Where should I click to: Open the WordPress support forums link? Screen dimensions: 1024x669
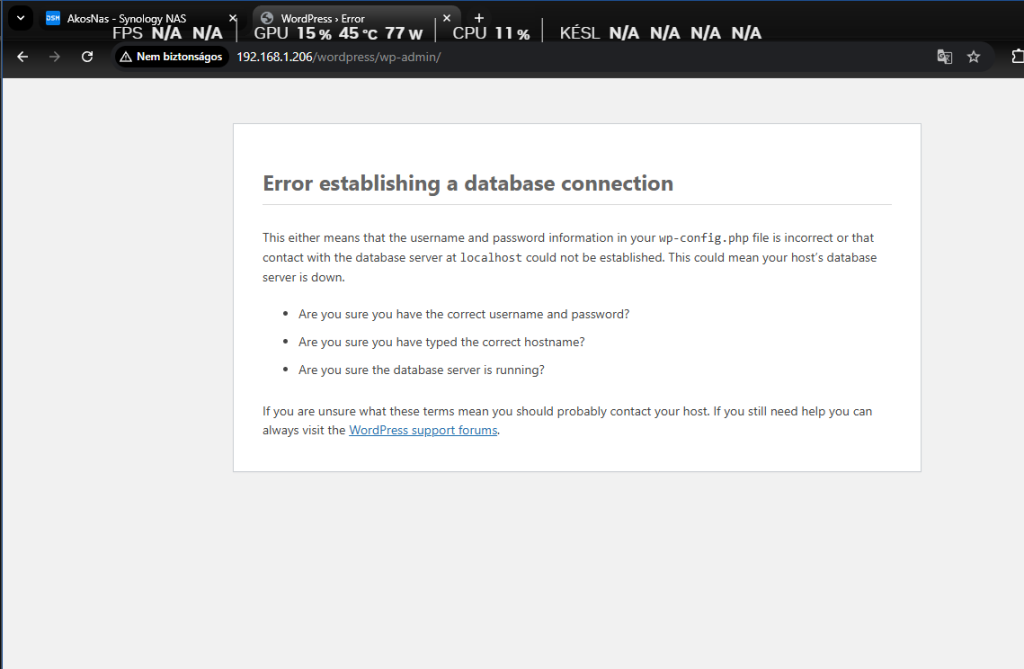422,430
